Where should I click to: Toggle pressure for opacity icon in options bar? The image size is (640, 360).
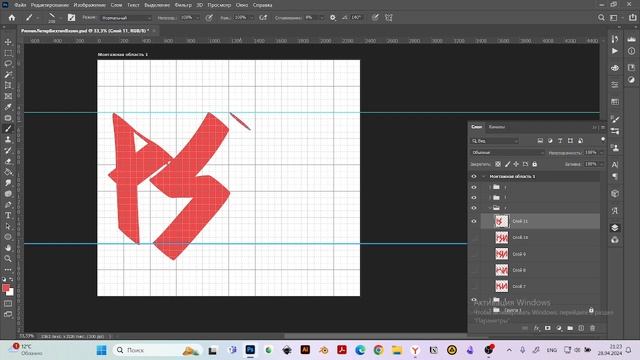(209, 18)
